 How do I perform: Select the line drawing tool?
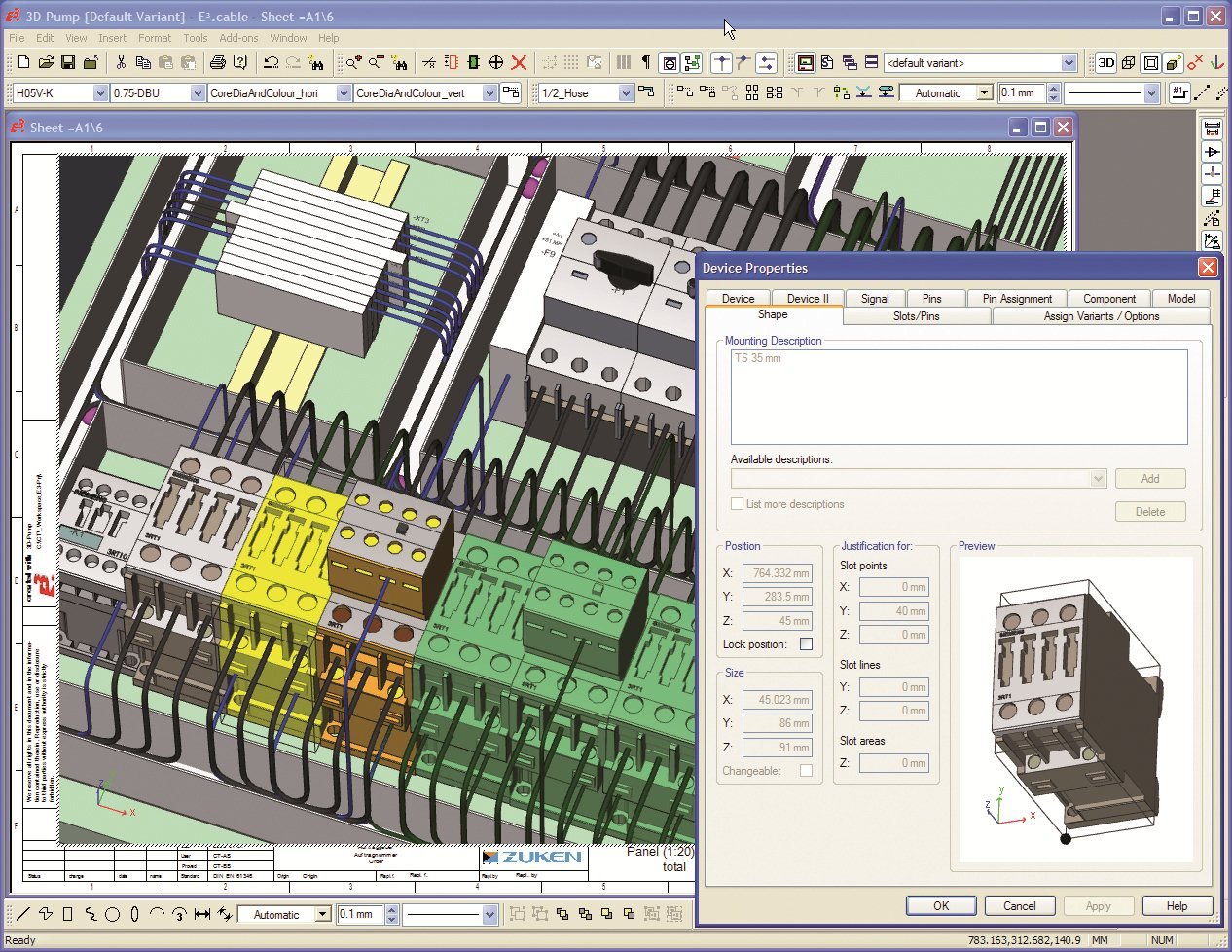click(23, 915)
